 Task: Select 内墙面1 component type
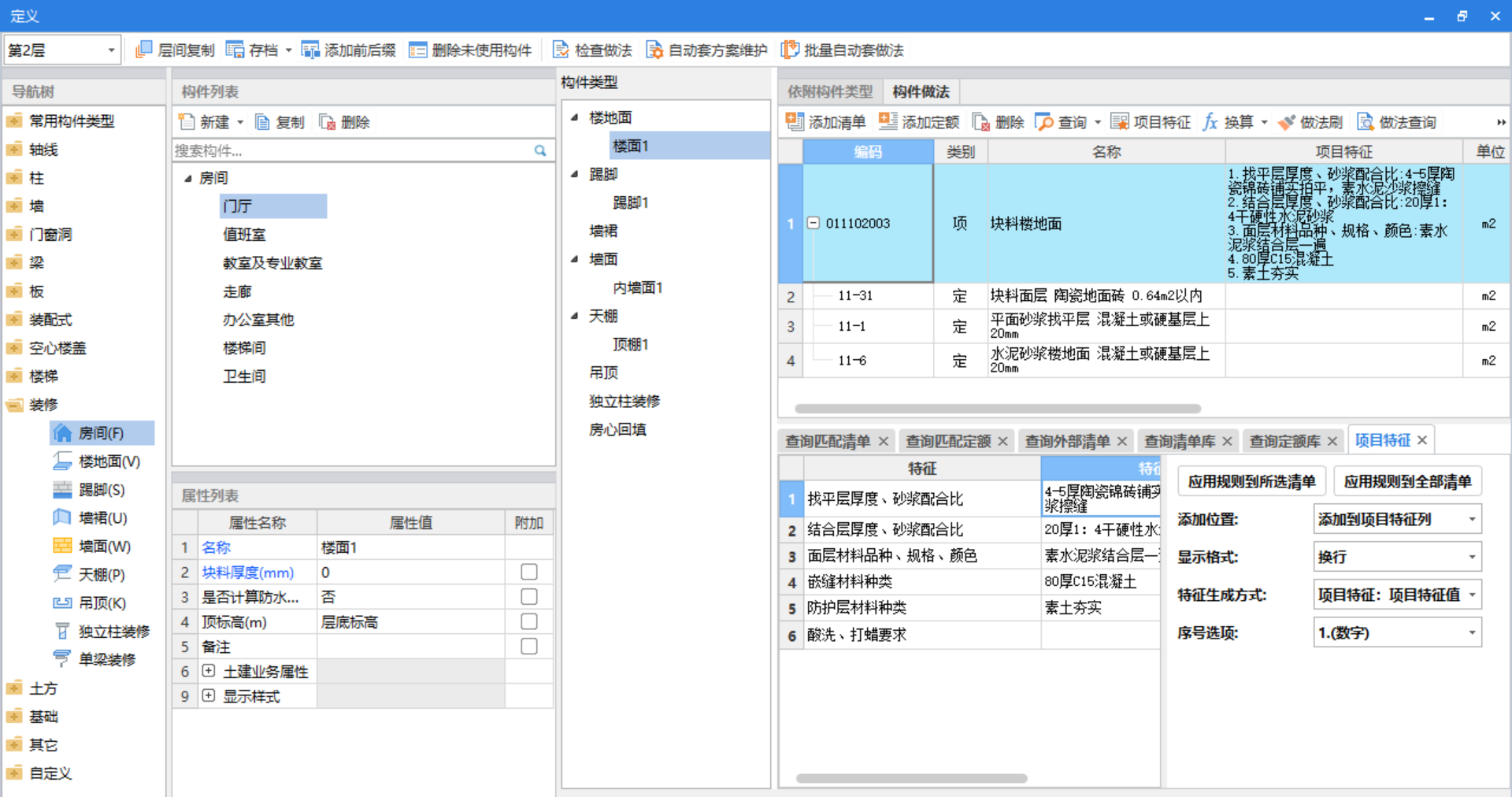click(x=638, y=288)
